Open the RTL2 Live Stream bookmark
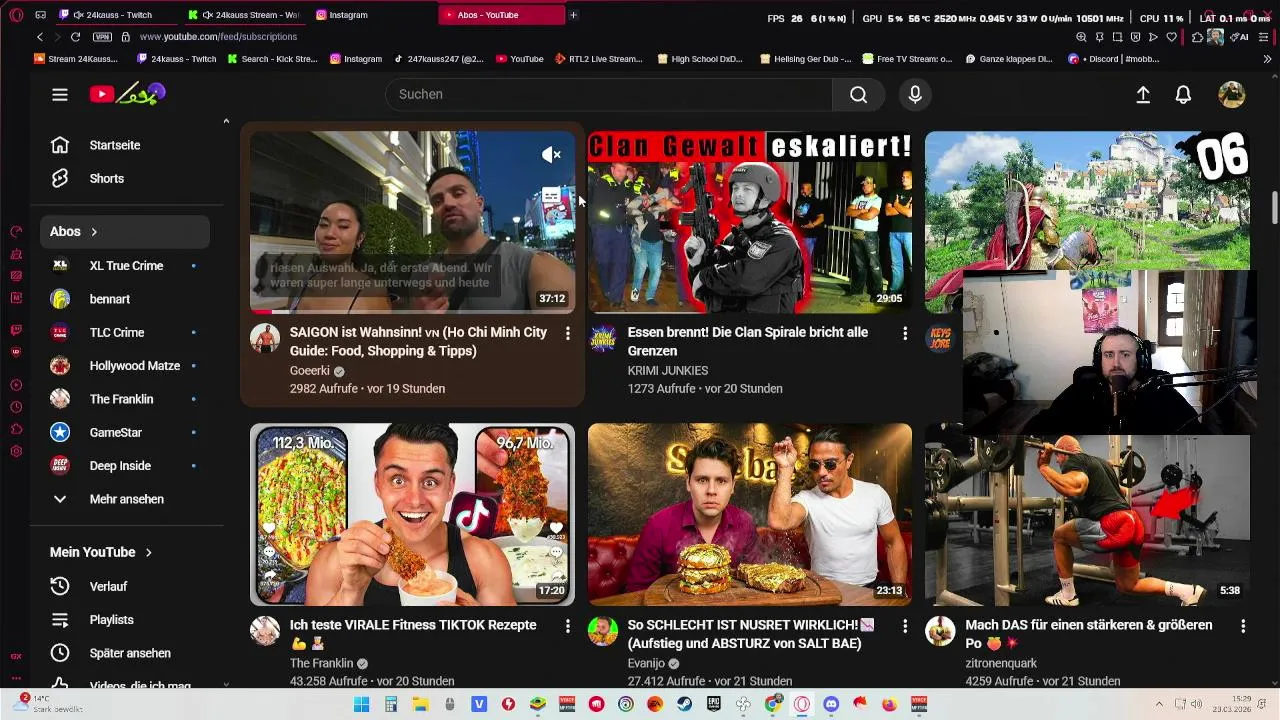The image size is (1280, 720). [x=599, y=59]
